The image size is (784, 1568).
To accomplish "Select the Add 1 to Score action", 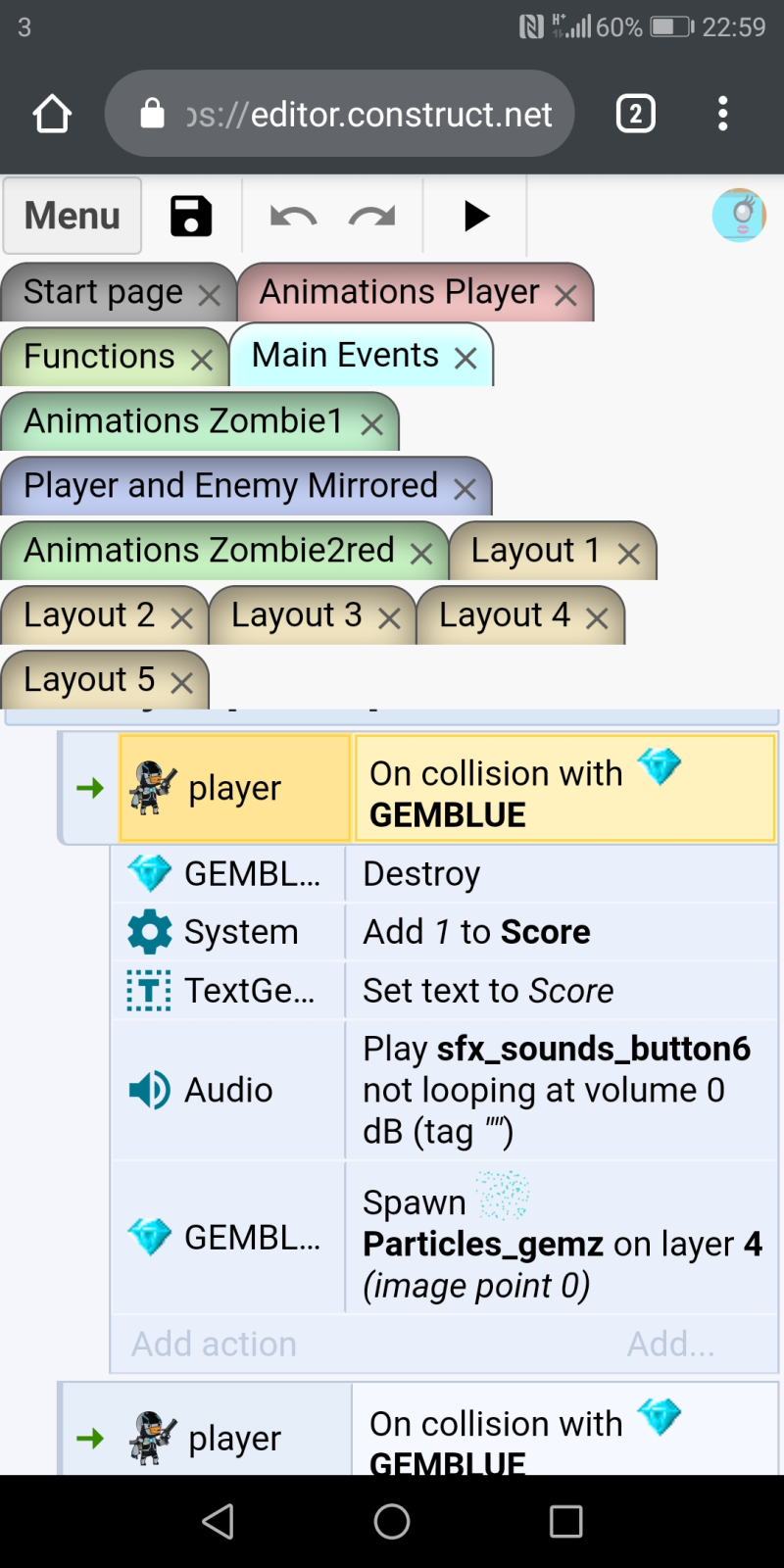I will click(x=476, y=932).
